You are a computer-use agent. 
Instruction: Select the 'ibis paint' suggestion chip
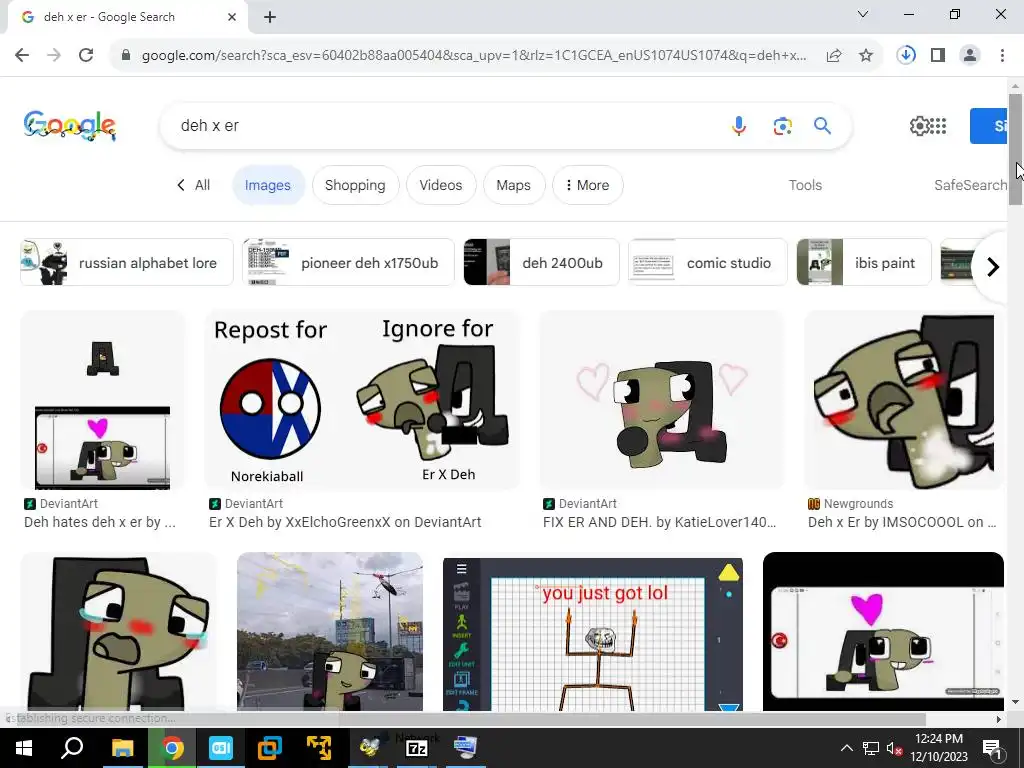[864, 262]
